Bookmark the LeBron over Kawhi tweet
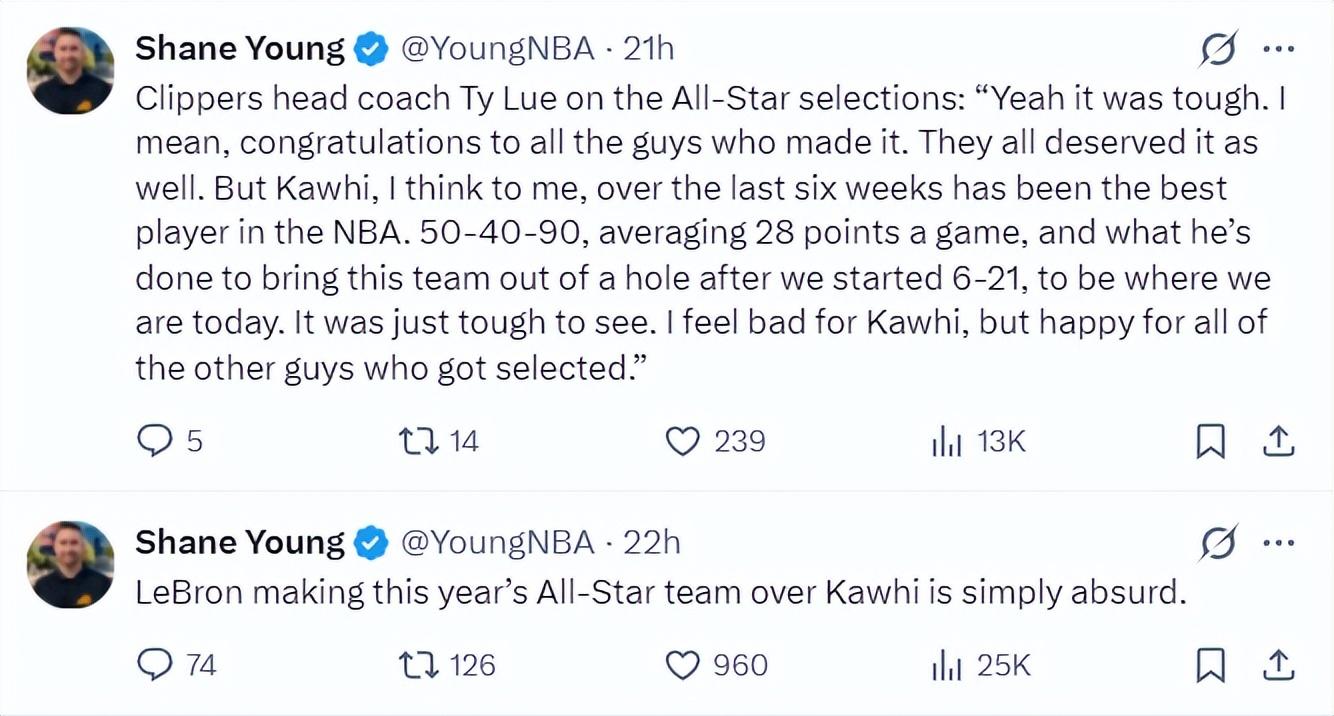The height and width of the screenshot is (716, 1334). [1210, 665]
